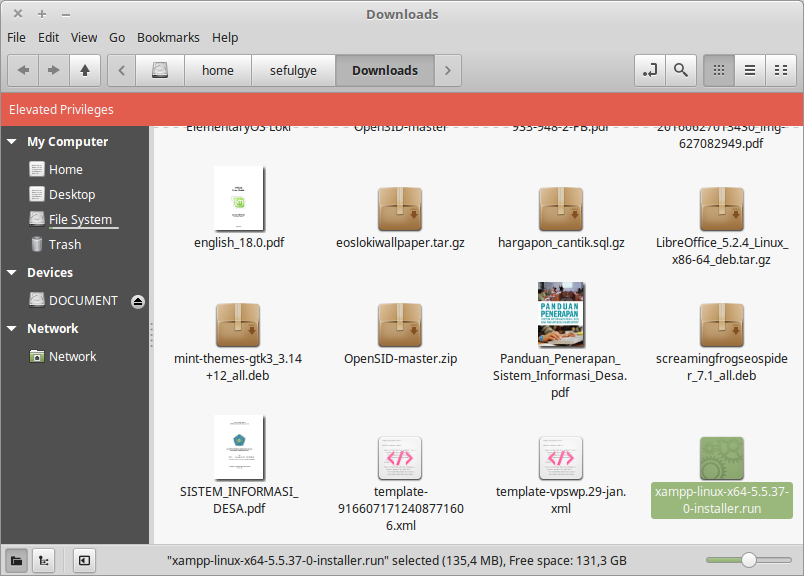
Task: Switch to list view
Action: (749, 70)
